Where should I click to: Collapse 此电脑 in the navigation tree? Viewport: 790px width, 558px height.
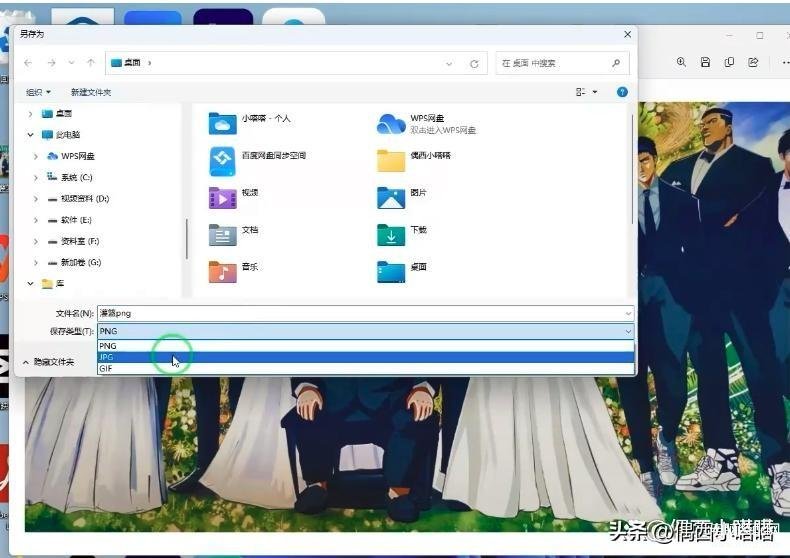click(x=30, y=135)
